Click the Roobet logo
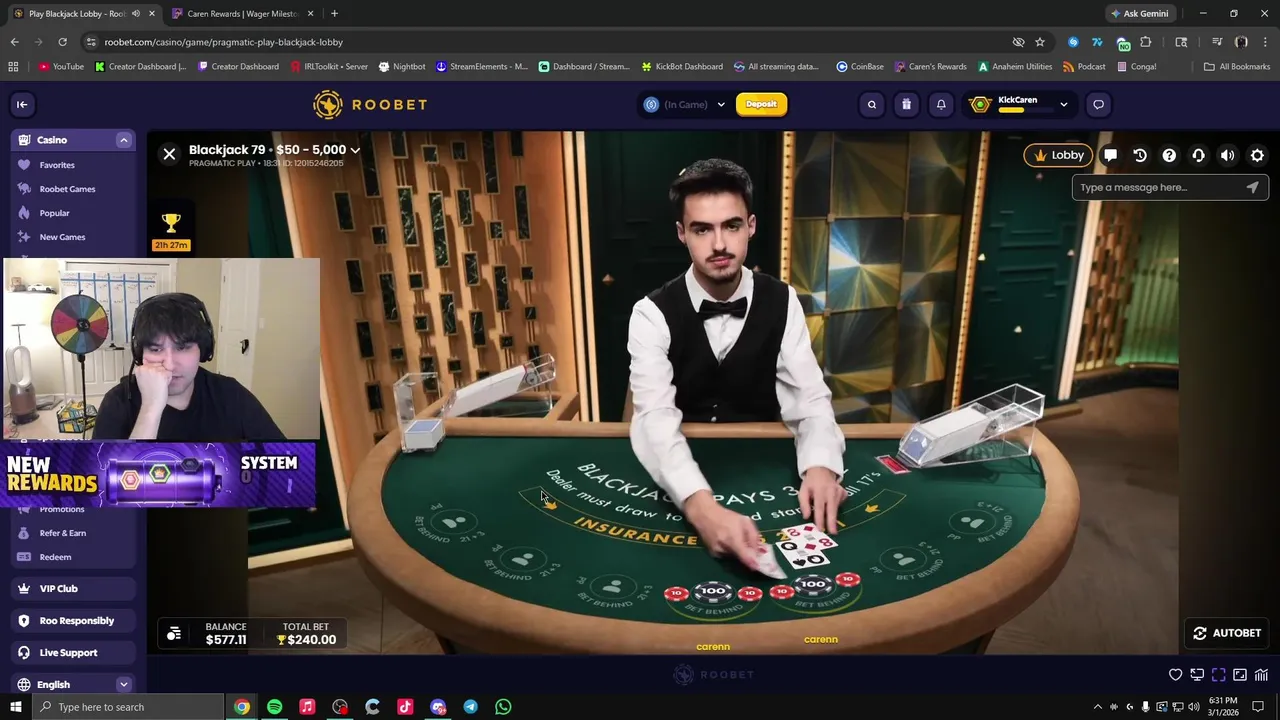The image size is (1280, 720). pos(370,104)
